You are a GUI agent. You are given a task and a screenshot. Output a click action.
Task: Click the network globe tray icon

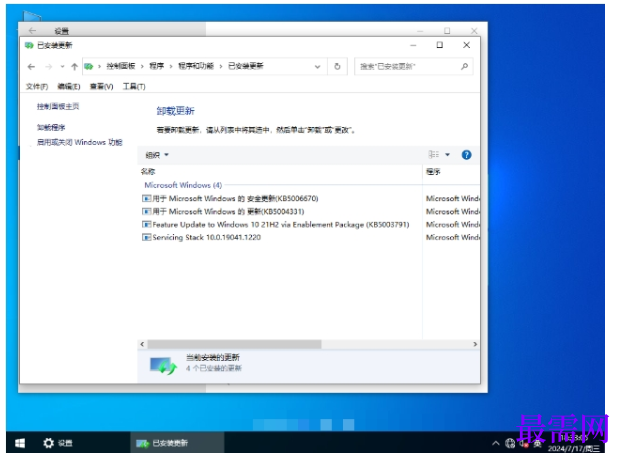(x=510, y=443)
